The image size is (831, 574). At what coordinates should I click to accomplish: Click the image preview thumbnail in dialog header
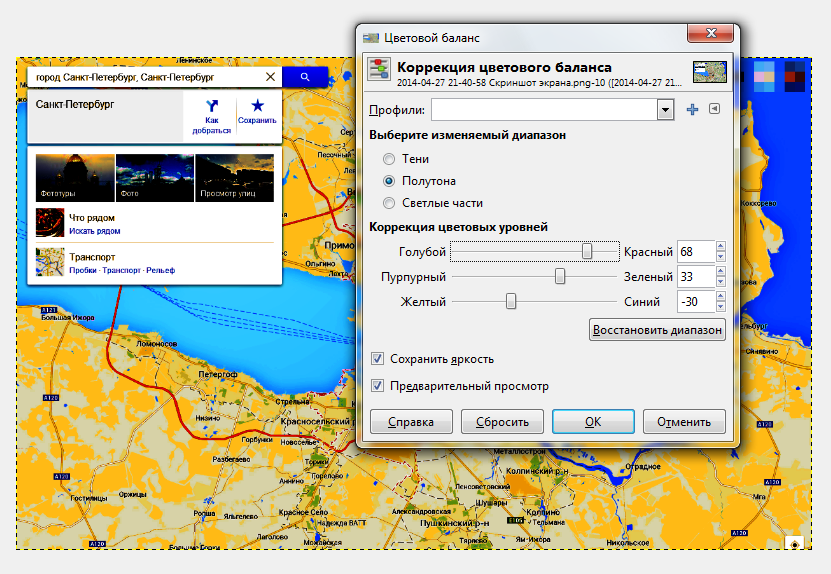click(710, 72)
